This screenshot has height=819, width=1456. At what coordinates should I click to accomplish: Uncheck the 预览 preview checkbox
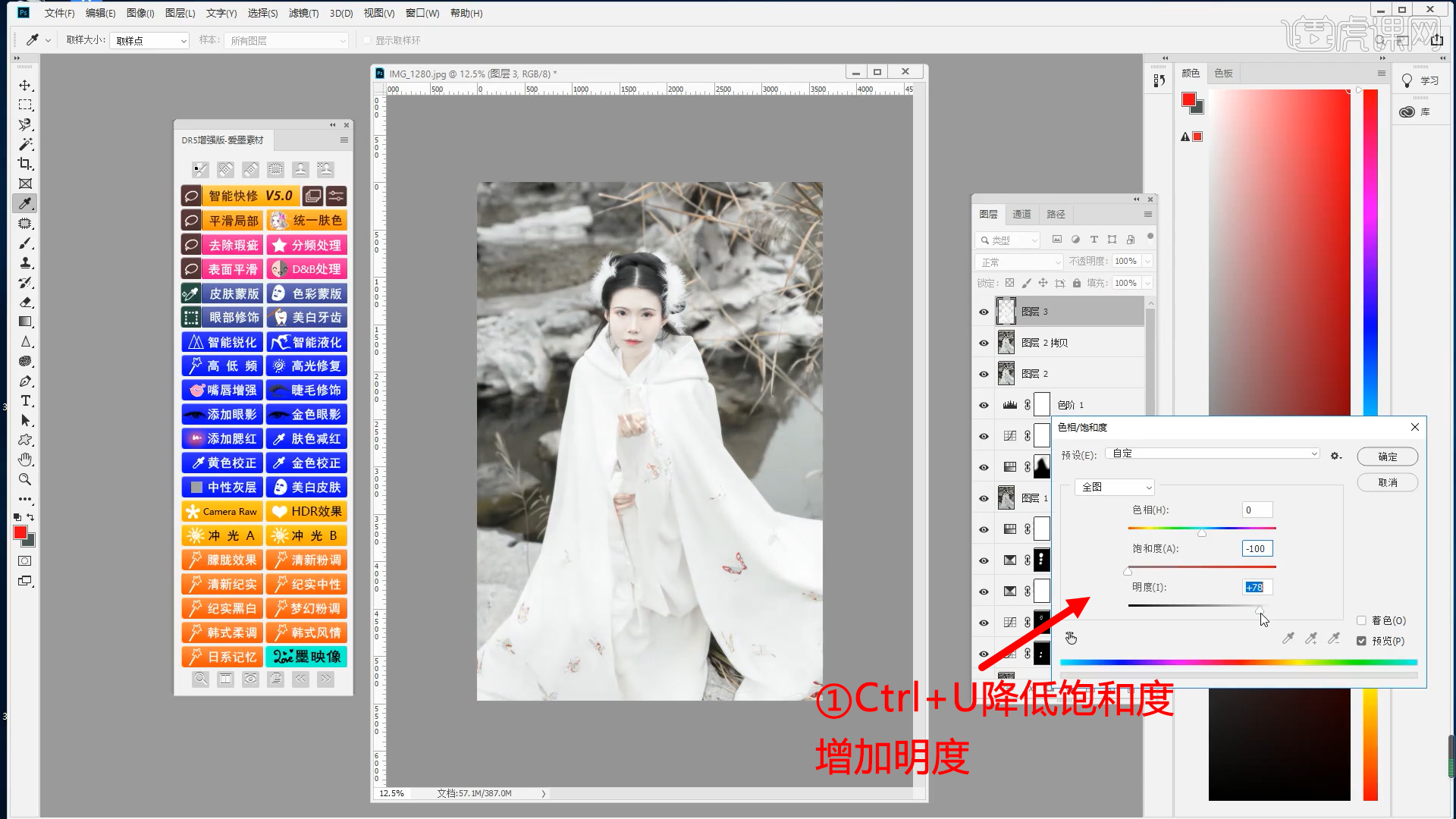pyautogui.click(x=1361, y=641)
